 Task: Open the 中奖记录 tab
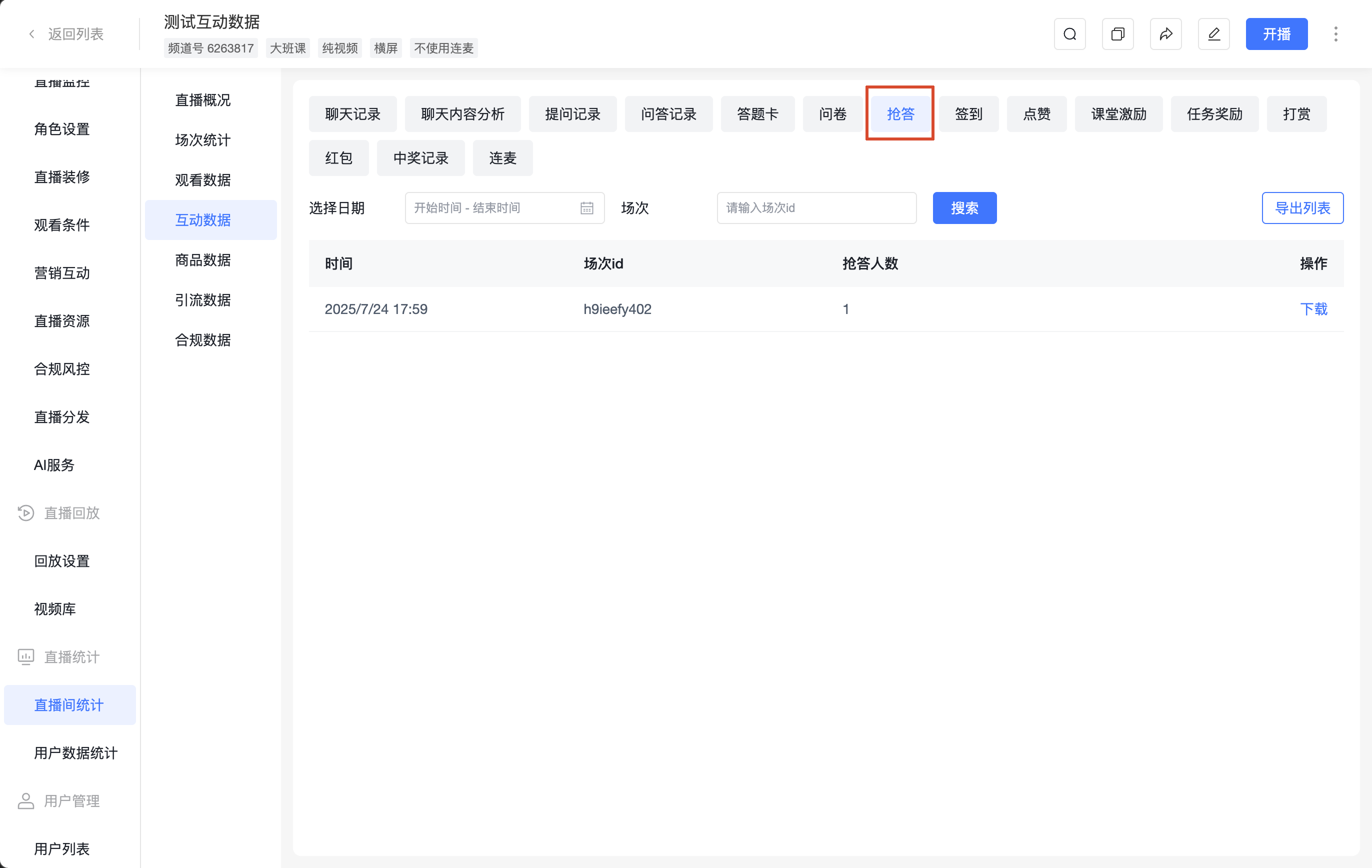point(420,158)
